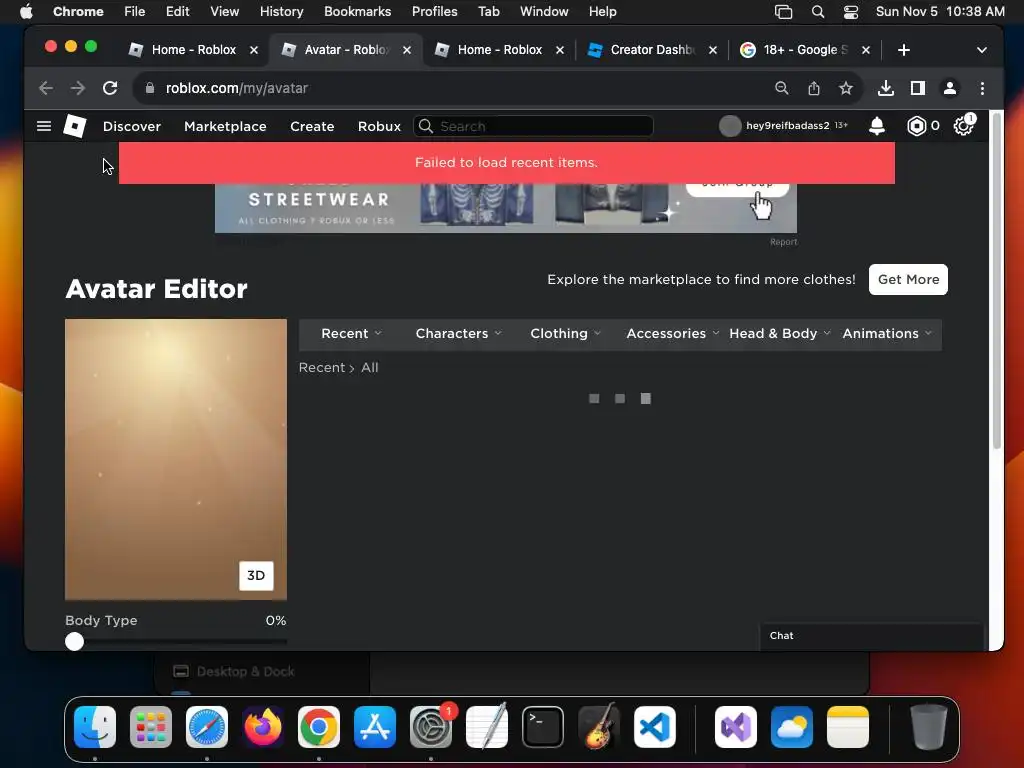Toggle the Chrome side panel
Image resolution: width=1024 pixels, height=768 pixels.
tap(918, 88)
